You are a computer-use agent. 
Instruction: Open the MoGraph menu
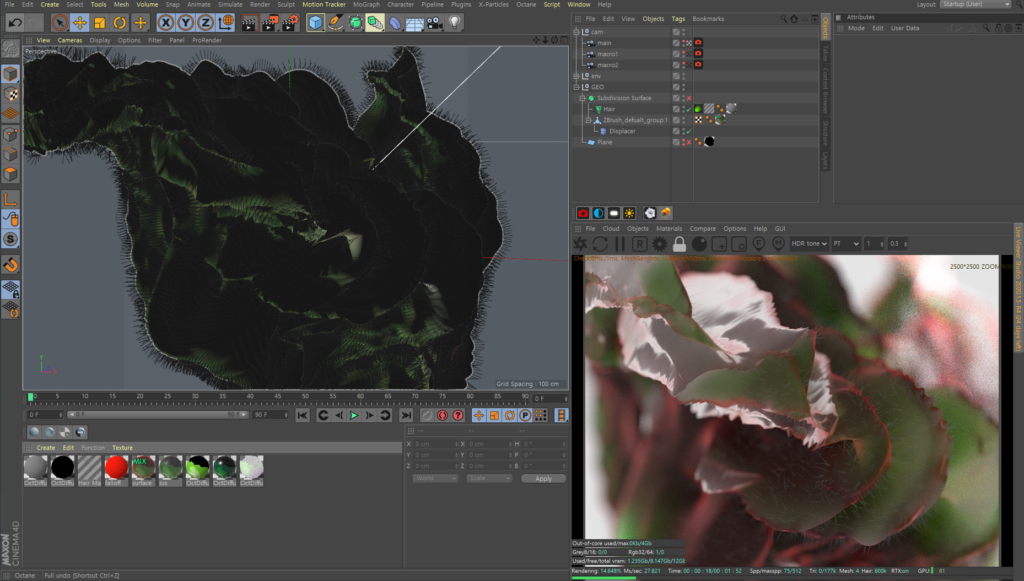[366, 4]
